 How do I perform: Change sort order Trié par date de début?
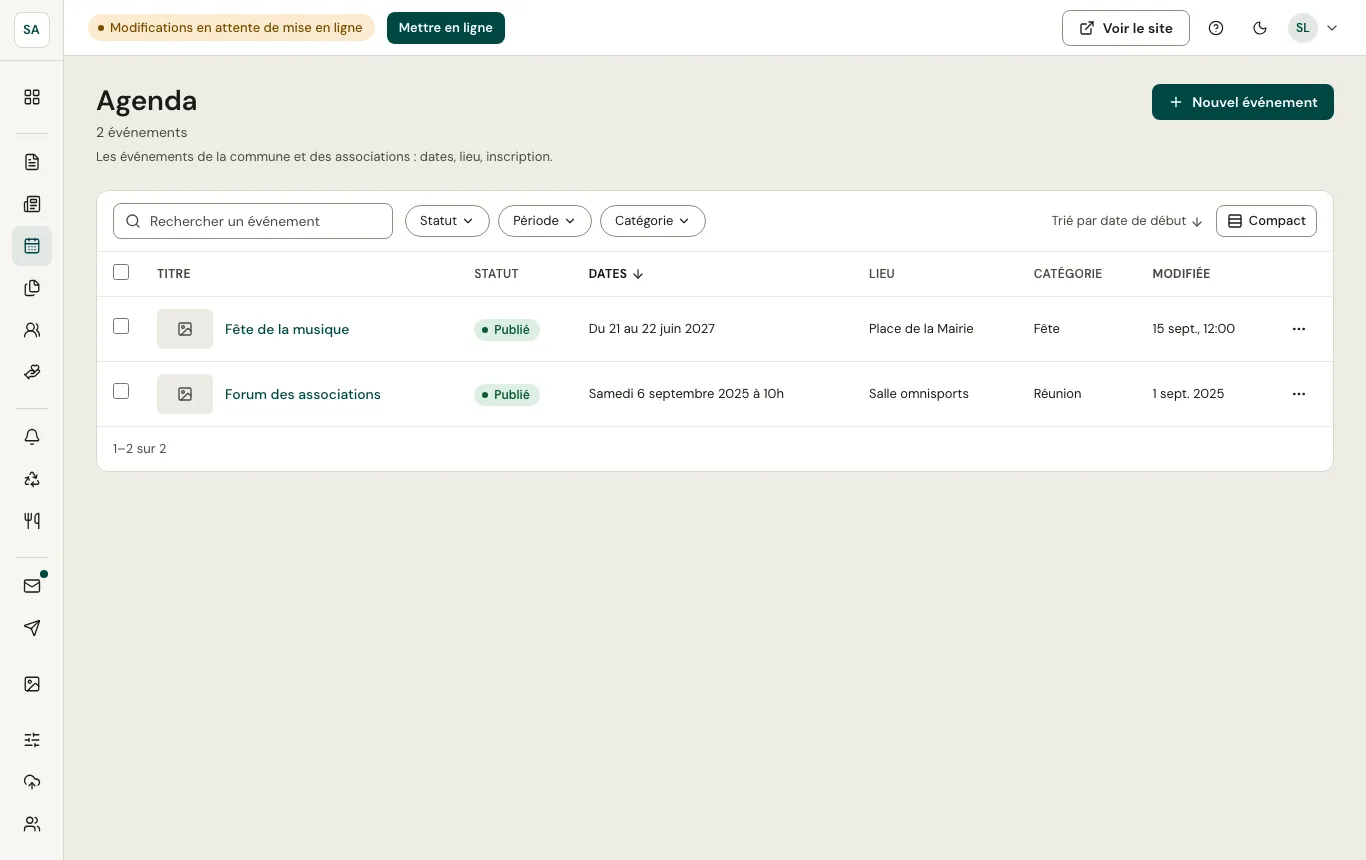[x=1127, y=221]
